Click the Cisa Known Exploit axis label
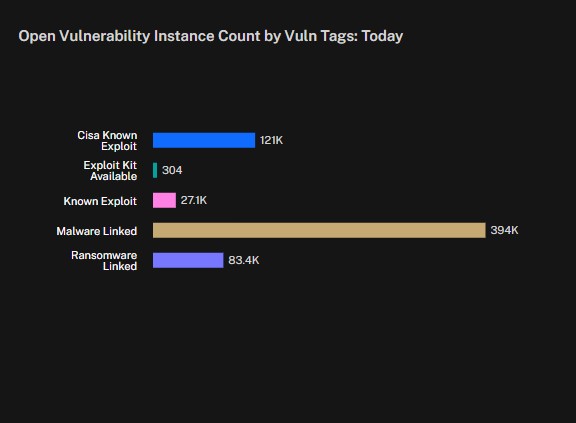The width and height of the screenshot is (576, 423). click(107, 141)
